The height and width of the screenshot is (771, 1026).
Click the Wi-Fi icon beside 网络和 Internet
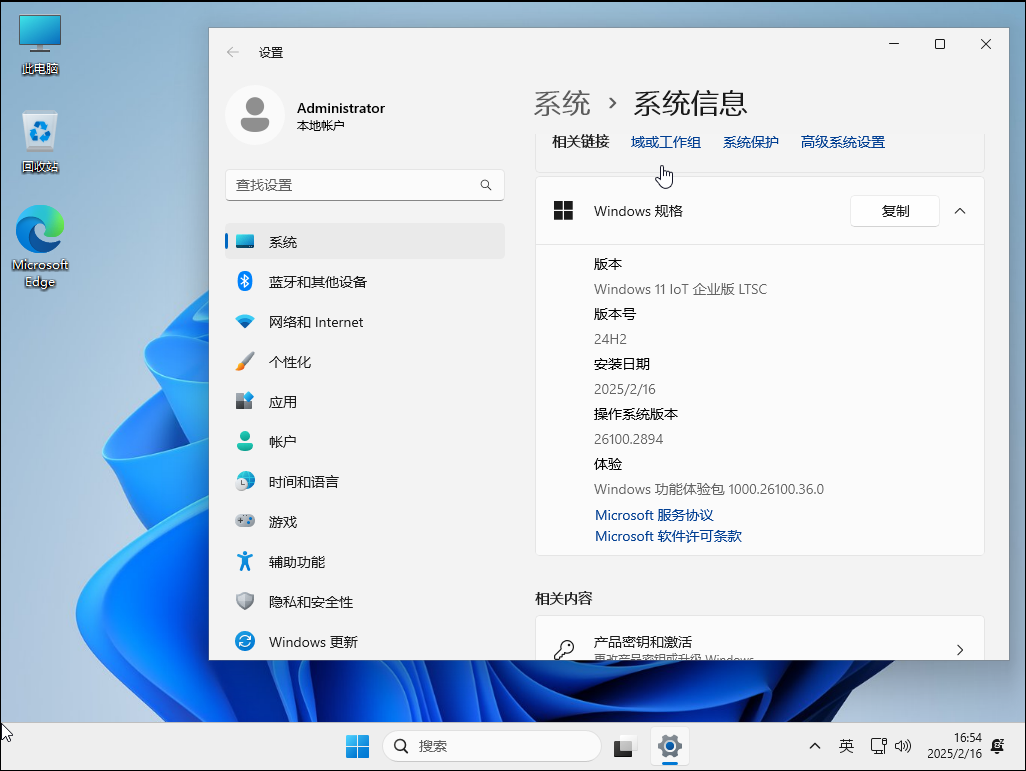[x=245, y=321]
